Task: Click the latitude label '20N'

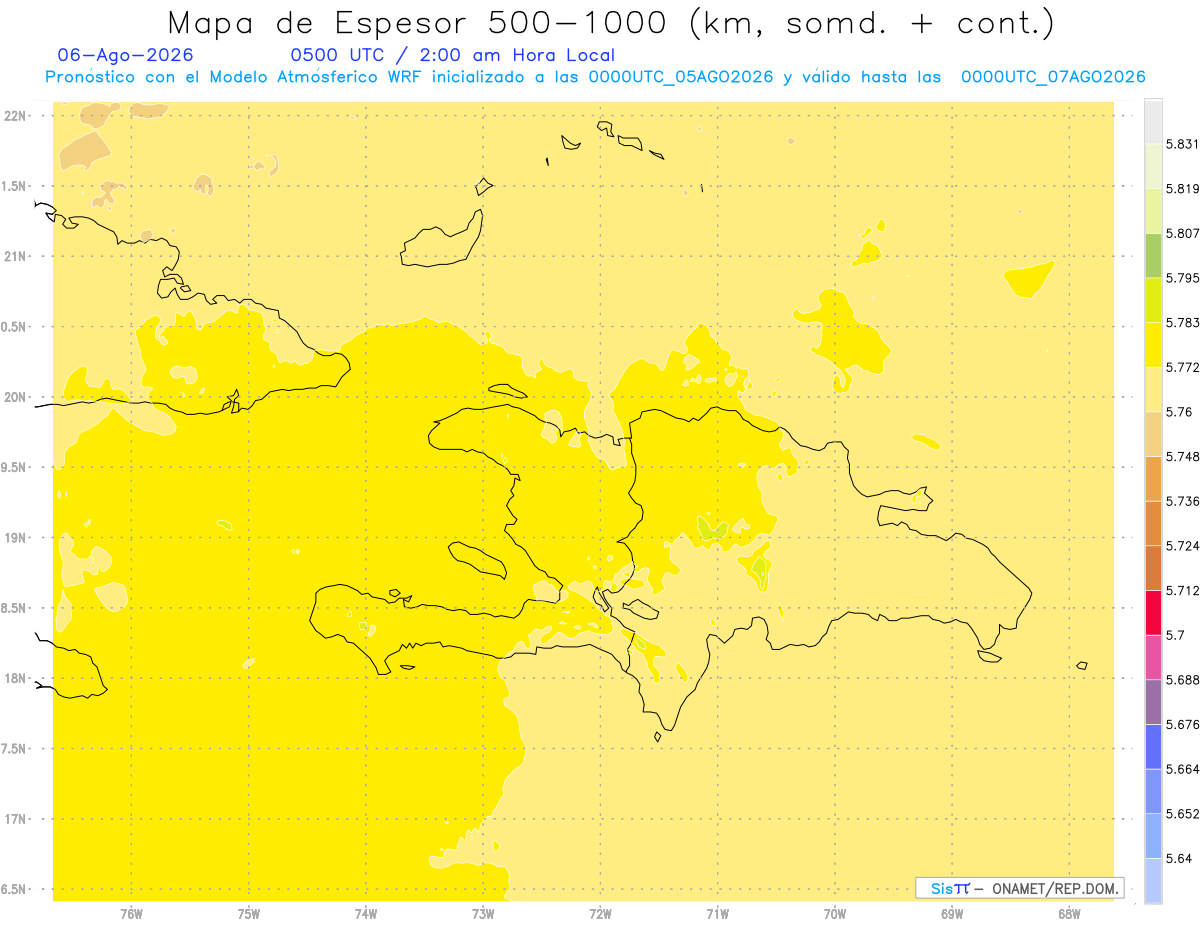Action: coord(16,397)
